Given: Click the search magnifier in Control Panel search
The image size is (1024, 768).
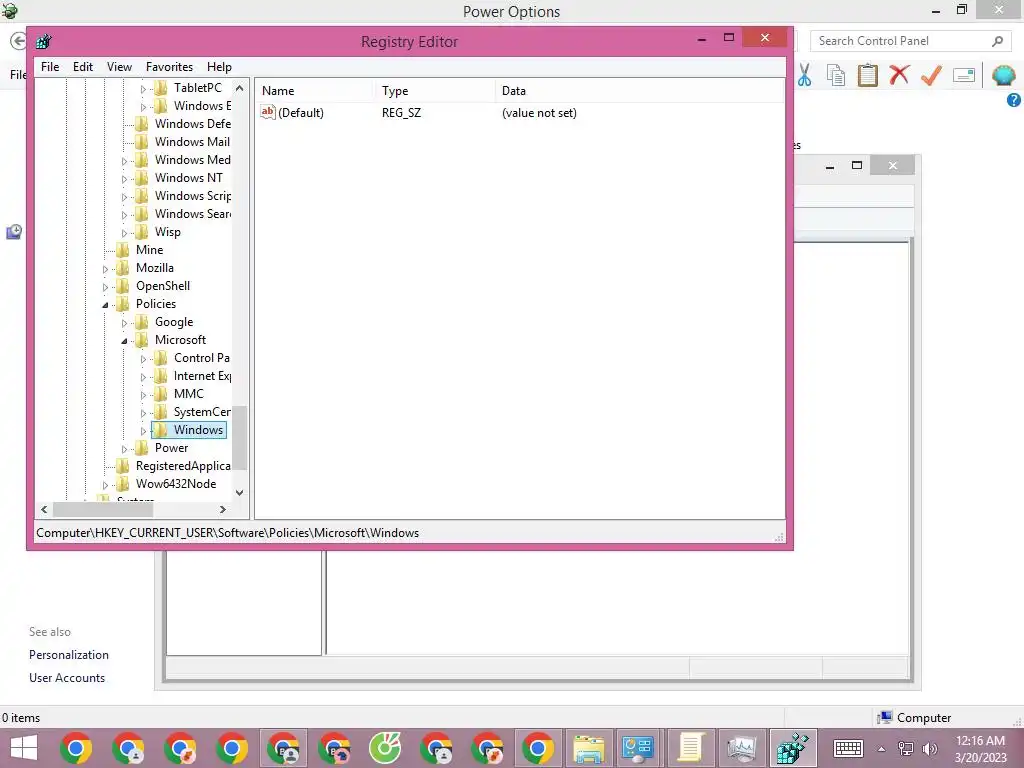Looking at the screenshot, I should point(997,41).
